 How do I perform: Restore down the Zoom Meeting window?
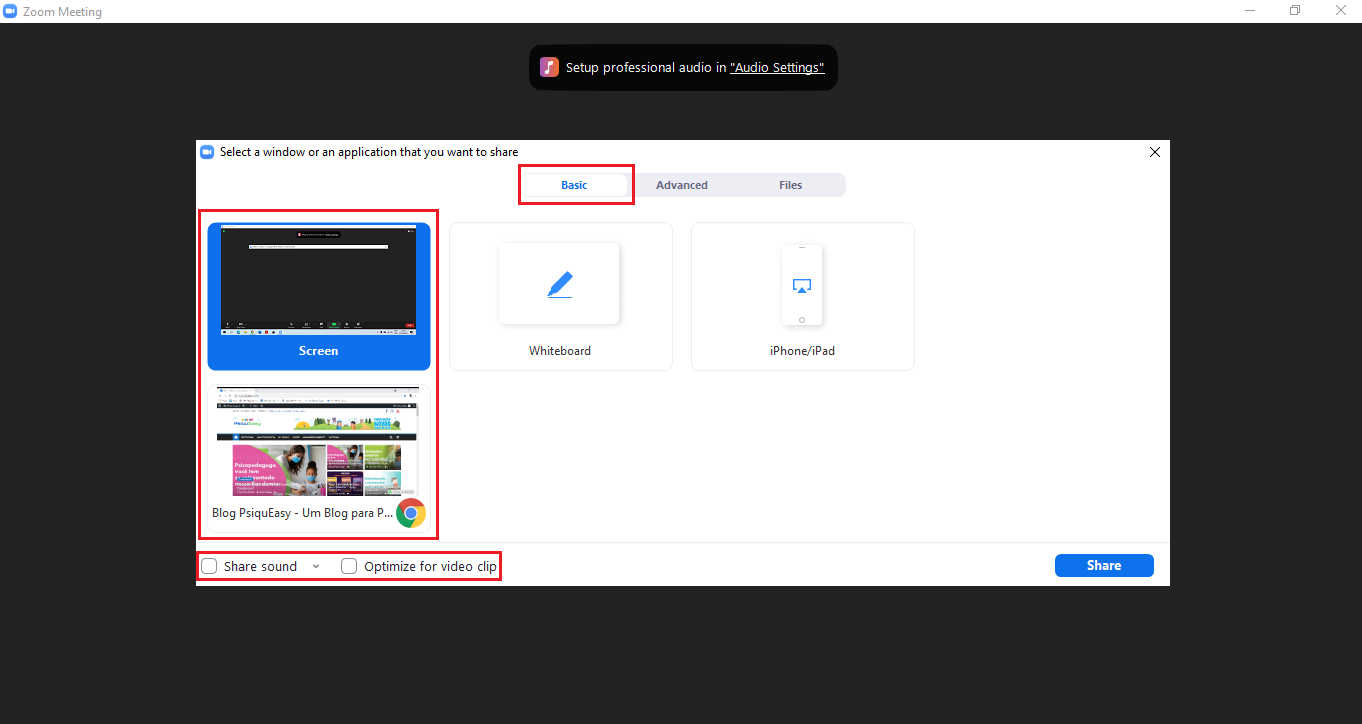(x=1295, y=10)
